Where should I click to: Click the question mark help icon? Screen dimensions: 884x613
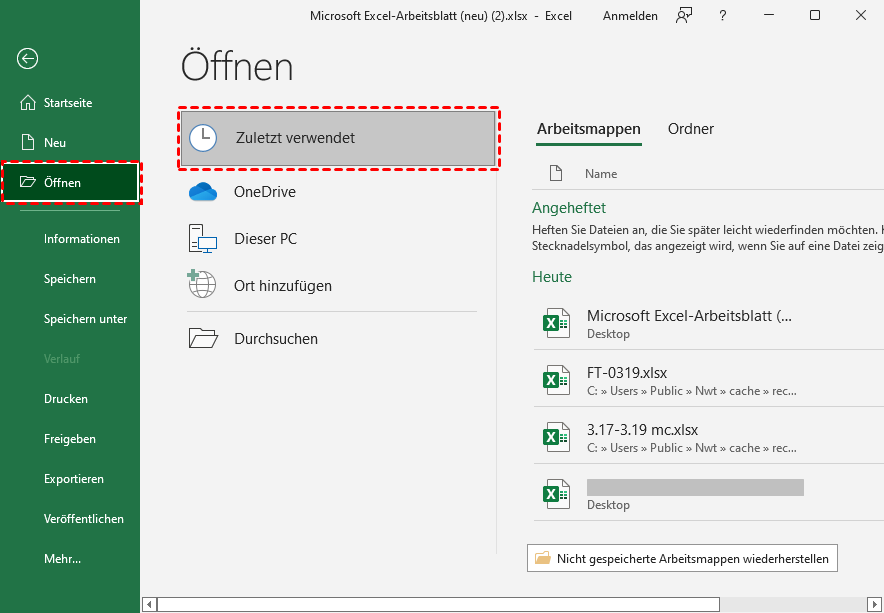[x=722, y=15]
